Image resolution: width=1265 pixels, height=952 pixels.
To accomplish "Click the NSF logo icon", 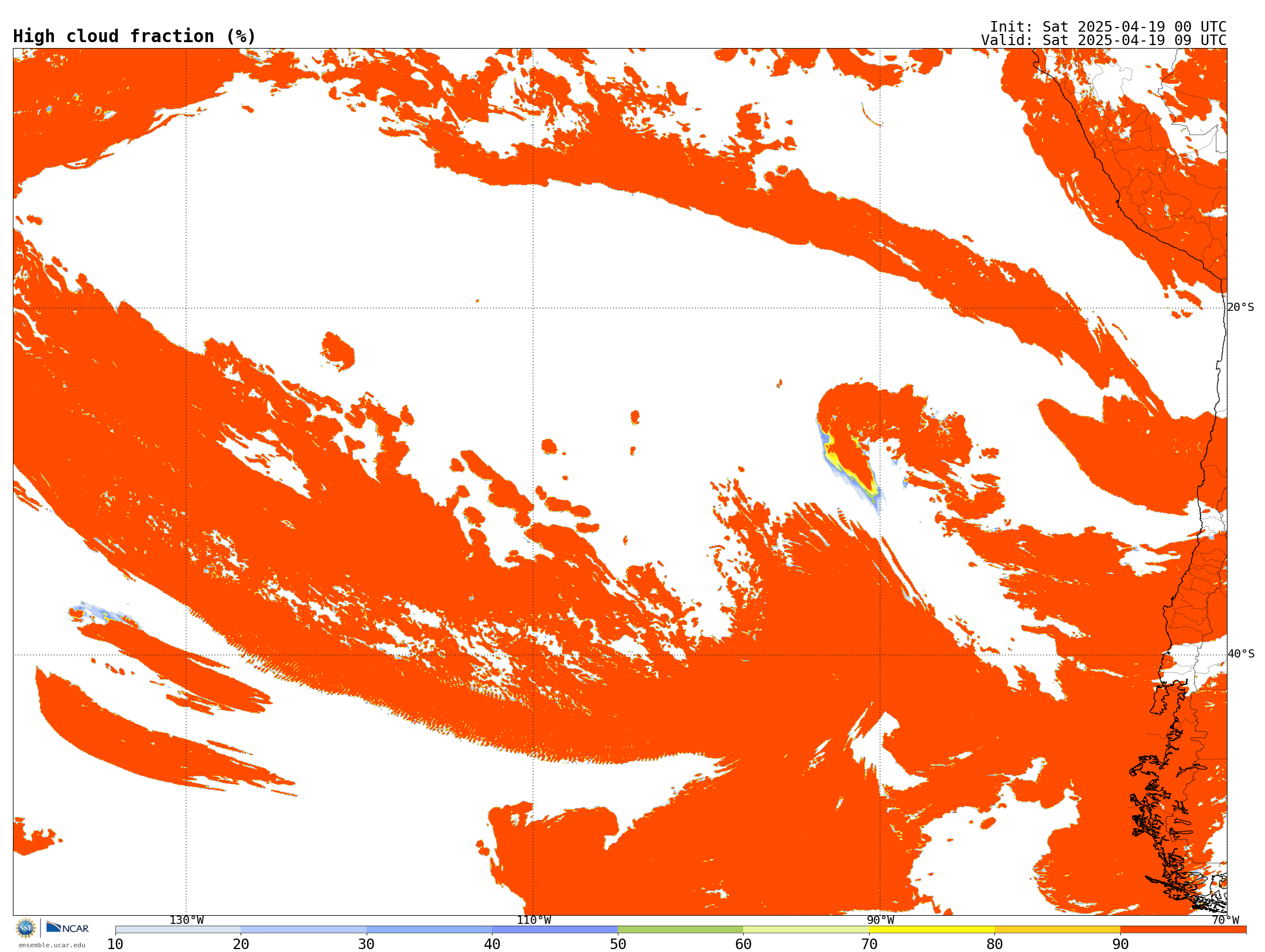I will tap(26, 928).
